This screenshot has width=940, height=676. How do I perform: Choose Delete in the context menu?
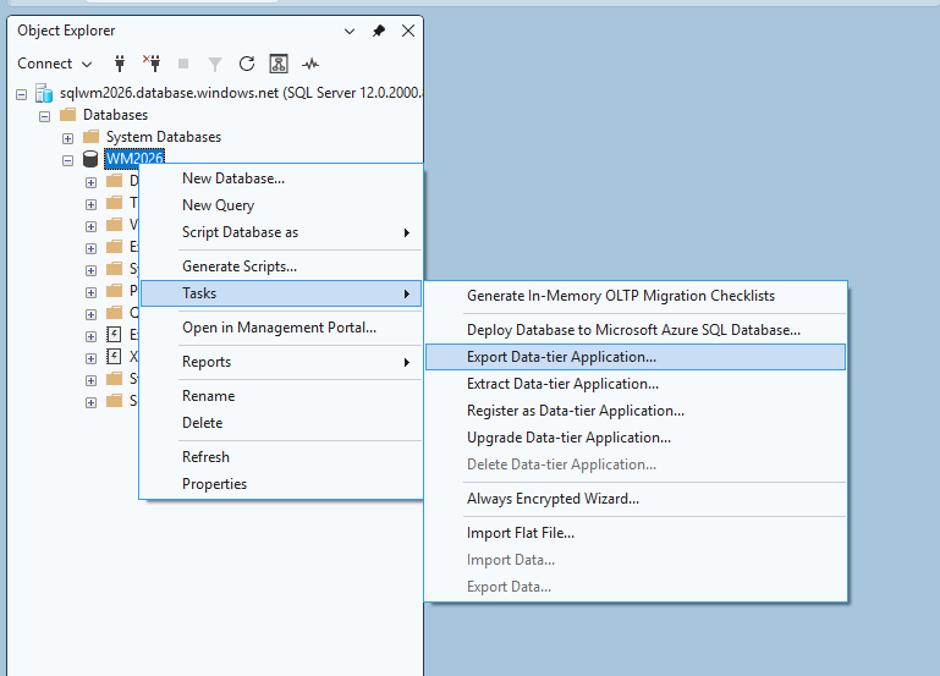(281, 423)
